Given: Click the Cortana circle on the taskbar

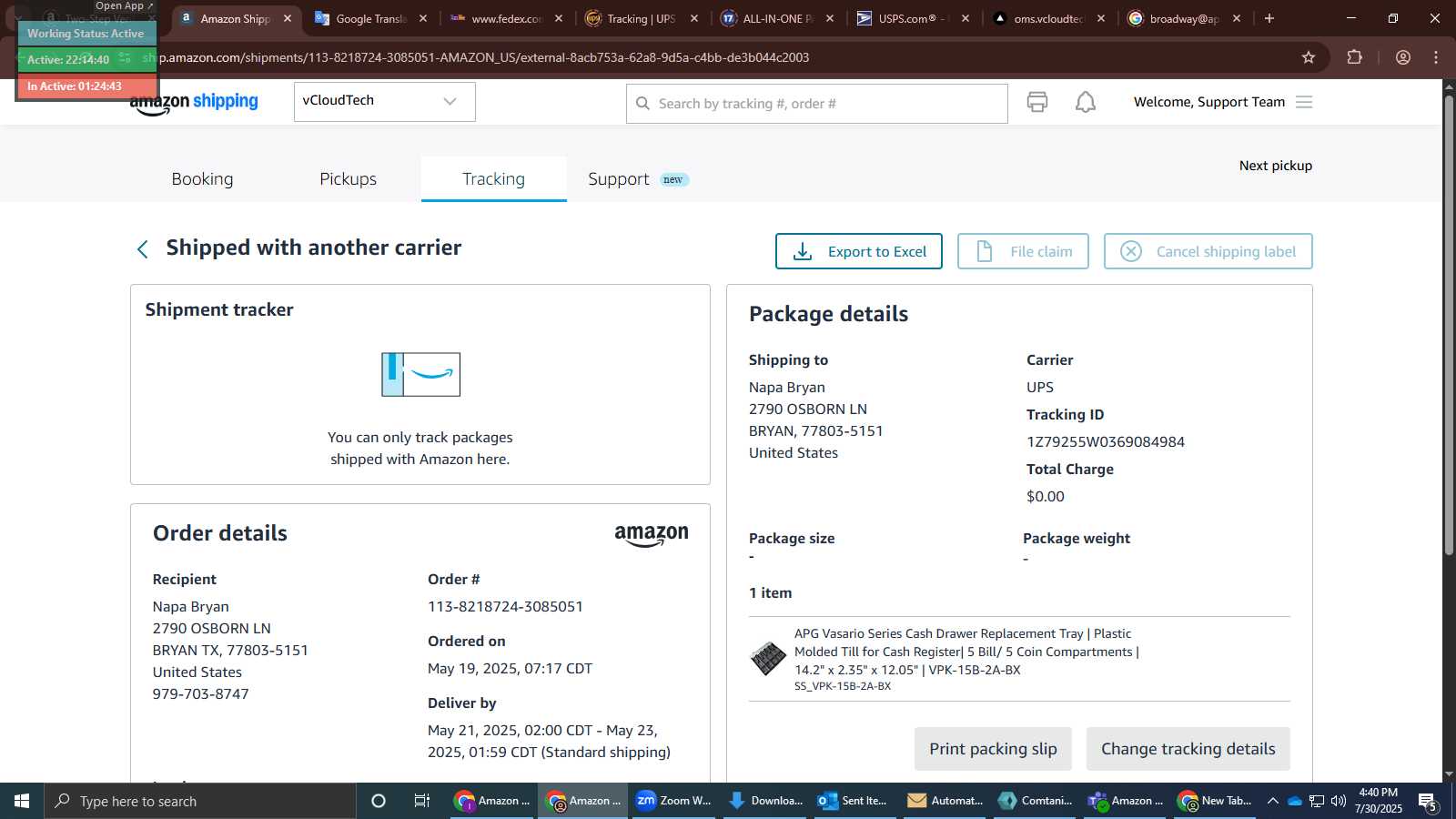Looking at the screenshot, I should point(379,801).
